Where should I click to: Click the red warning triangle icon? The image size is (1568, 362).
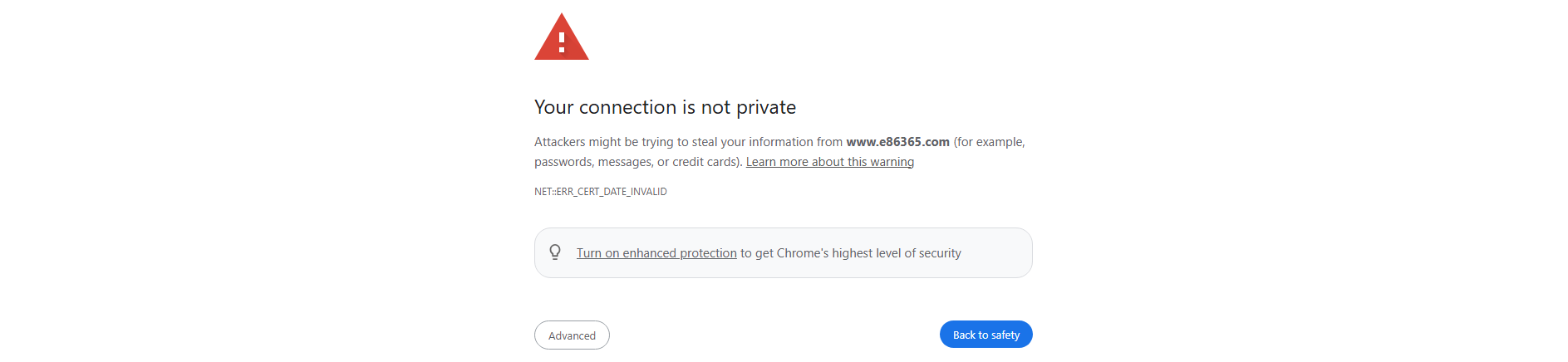[562, 37]
